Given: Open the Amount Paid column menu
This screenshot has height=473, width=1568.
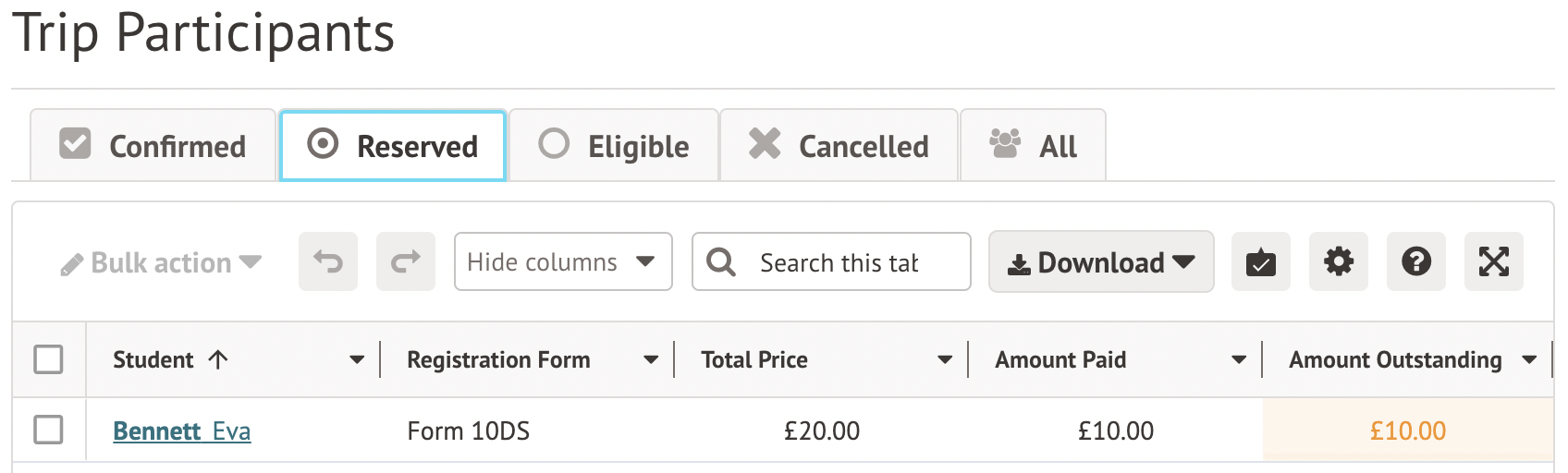Looking at the screenshot, I should coord(1239,359).
